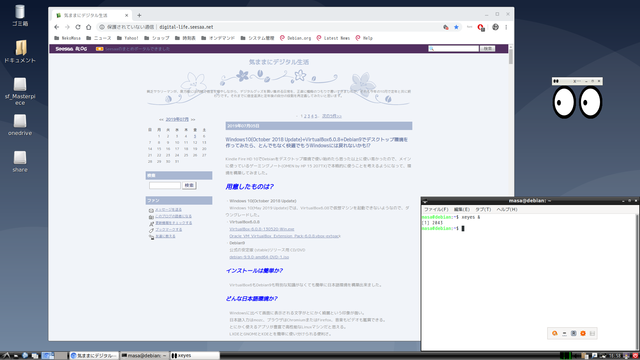Open the panel start menu icon
640x360 pixels.
pos(6,356)
